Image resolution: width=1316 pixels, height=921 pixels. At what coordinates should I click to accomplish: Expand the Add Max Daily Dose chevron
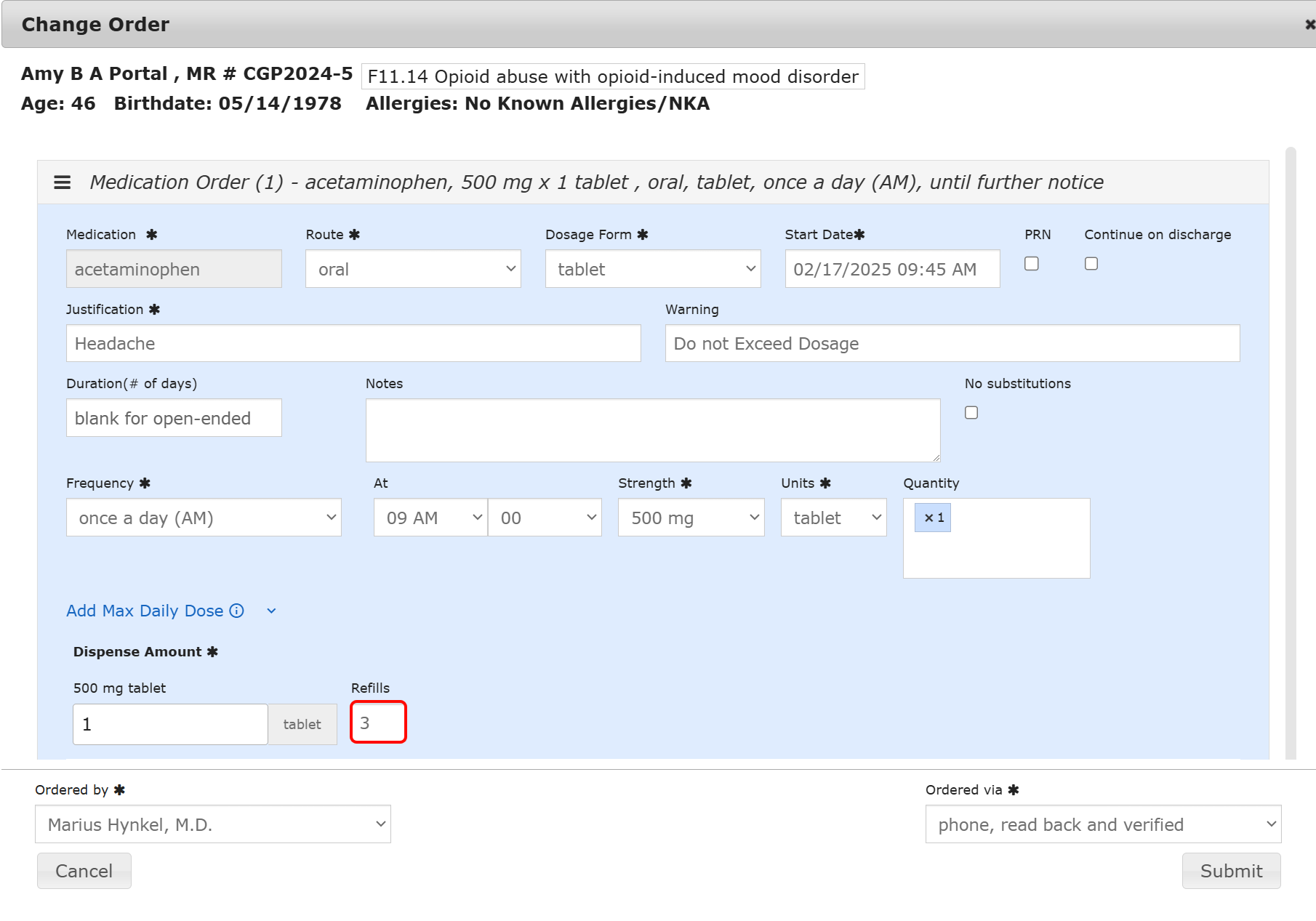pos(271,611)
